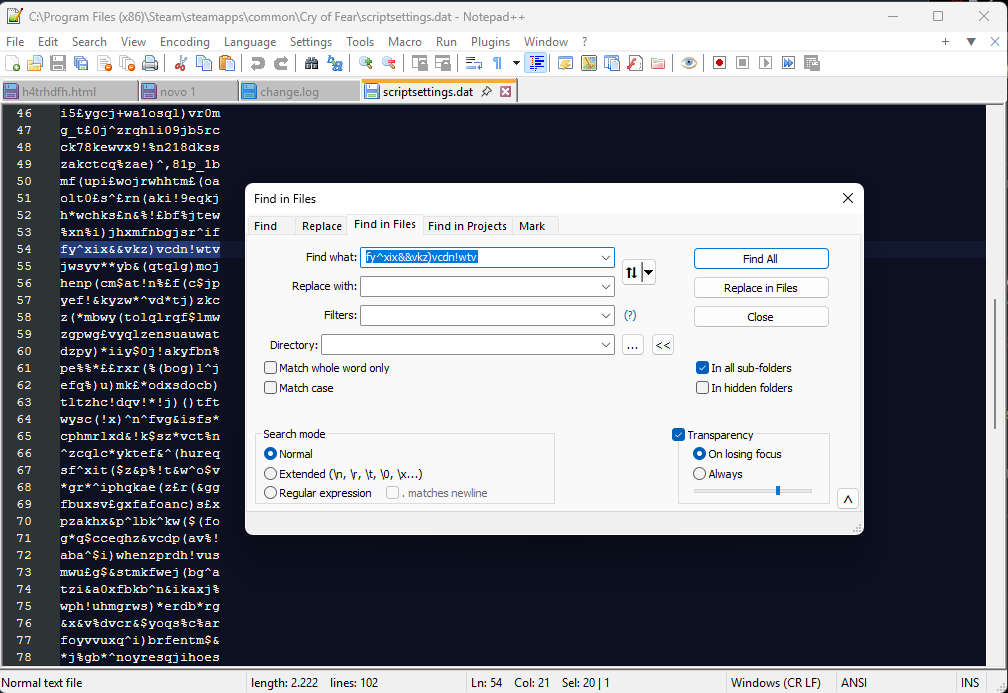The image size is (1008, 693).
Task: Click the Paste clipboard toolbar icon
Action: tap(227, 63)
